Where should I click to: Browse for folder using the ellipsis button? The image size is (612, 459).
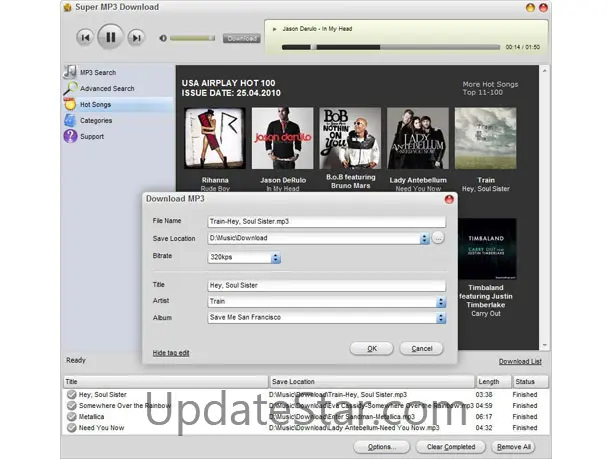click(438, 238)
